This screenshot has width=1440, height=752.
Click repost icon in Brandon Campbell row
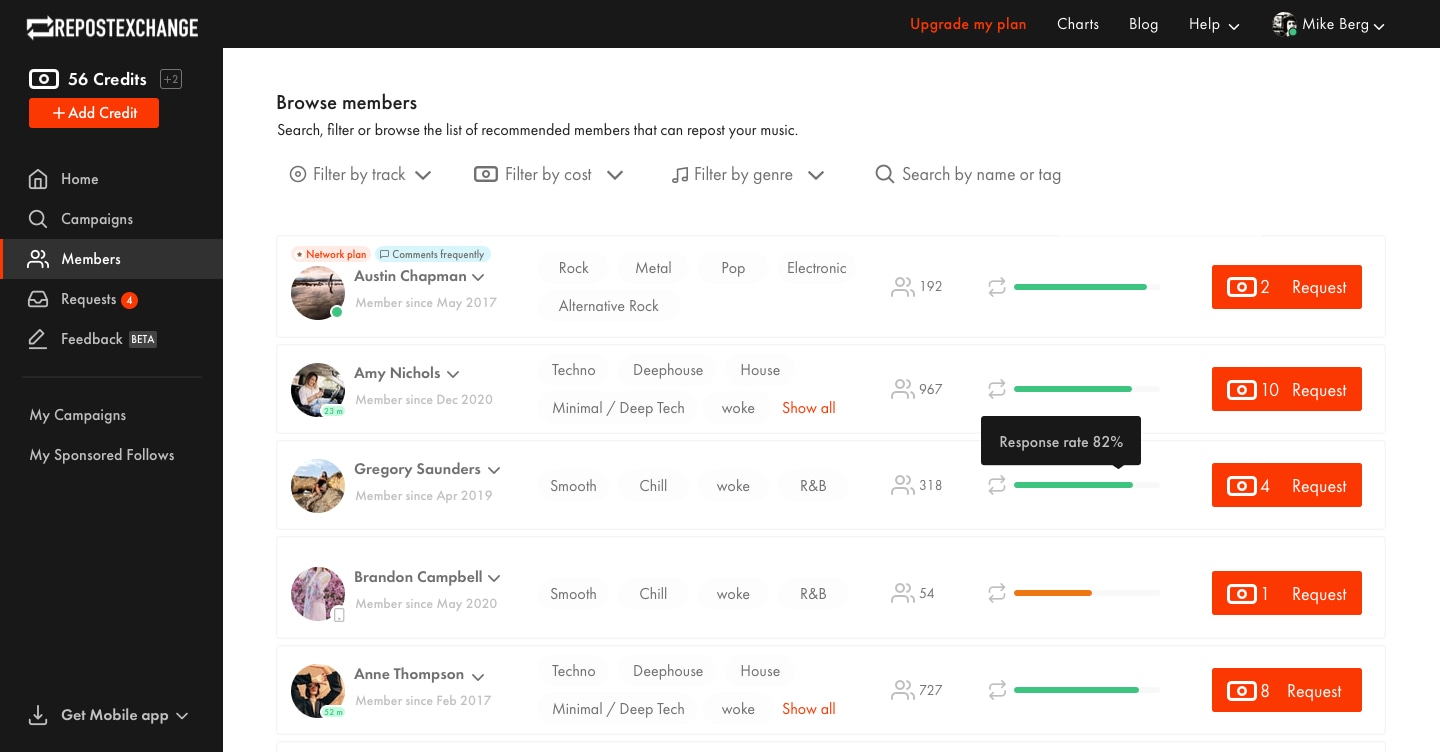click(x=997, y=593)
